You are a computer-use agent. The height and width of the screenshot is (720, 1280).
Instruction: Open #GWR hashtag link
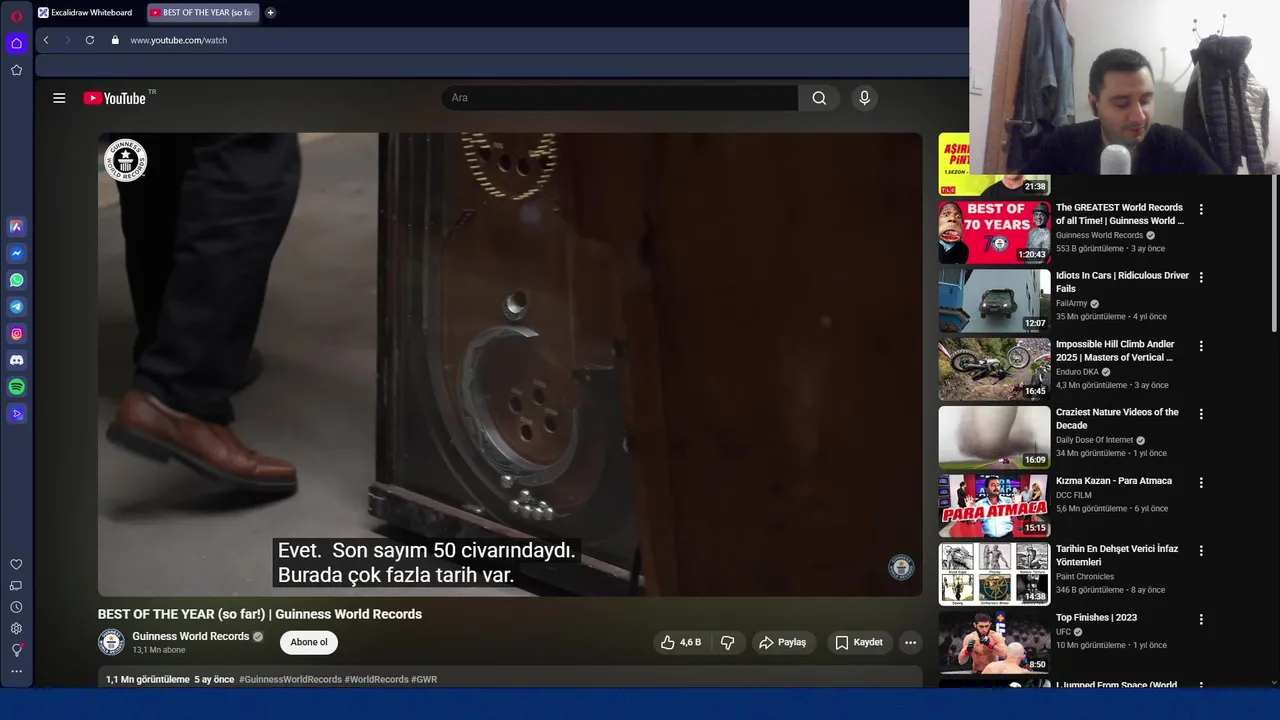(x=424, y=679)
